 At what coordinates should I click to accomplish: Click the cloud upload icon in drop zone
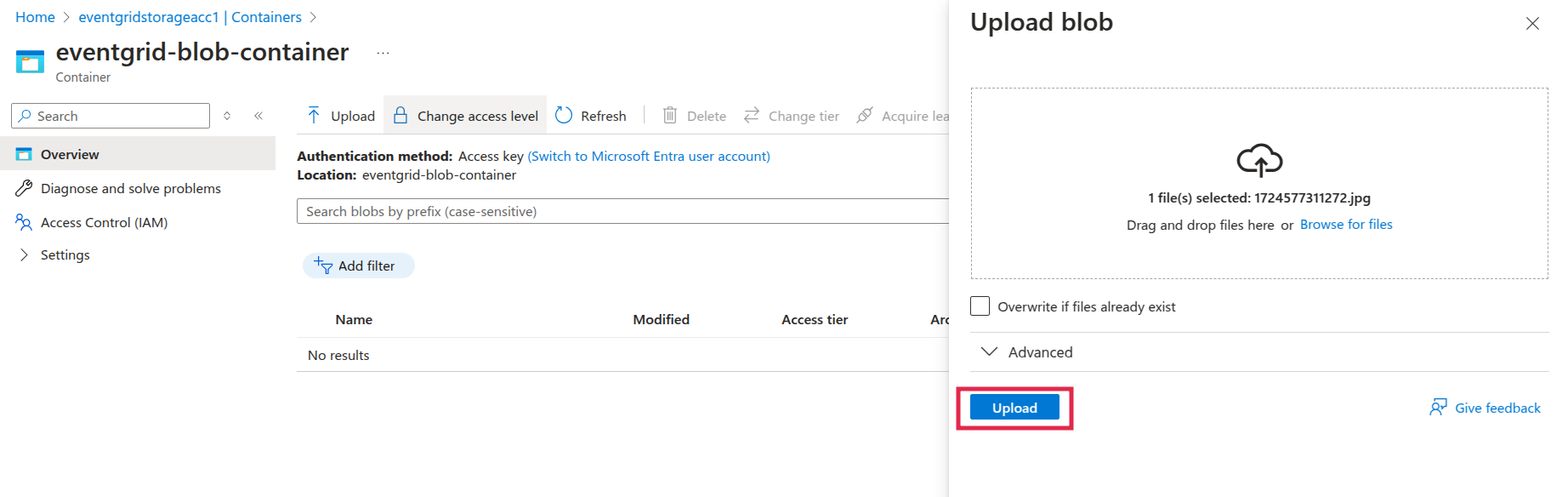[x=1259, y=160]
